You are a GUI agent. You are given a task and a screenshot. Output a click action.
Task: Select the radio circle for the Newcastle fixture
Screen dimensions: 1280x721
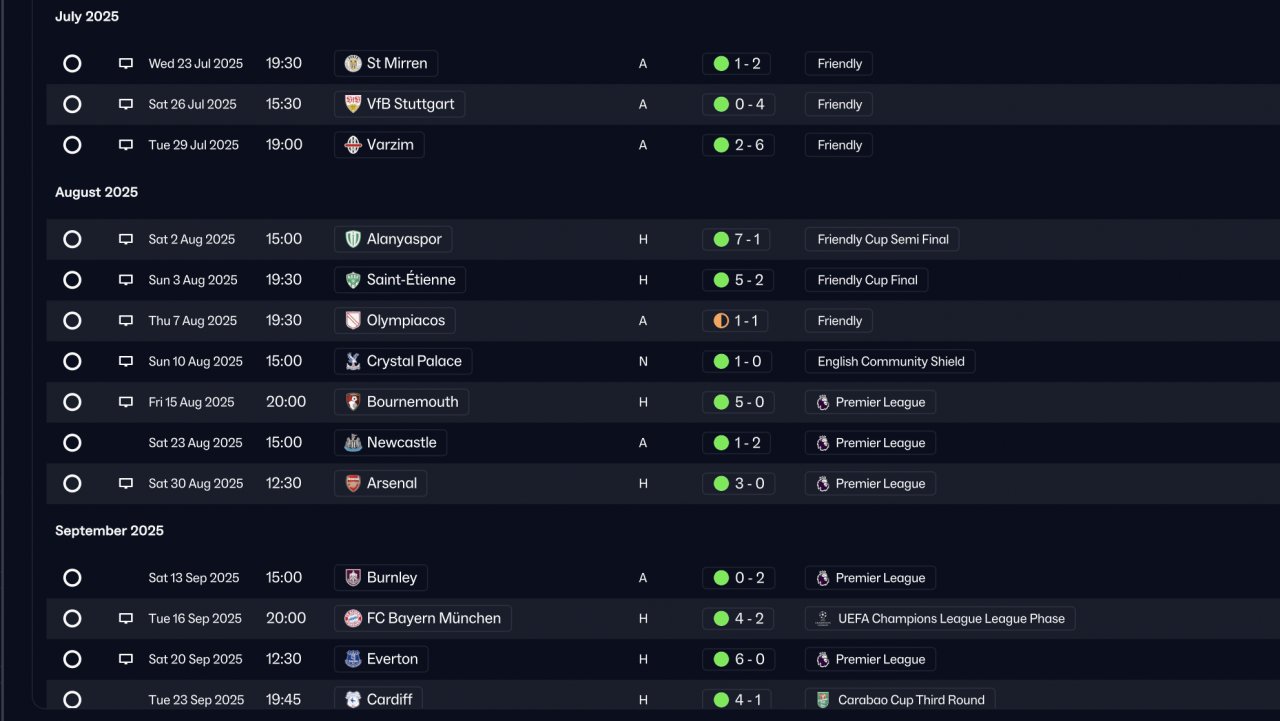click(x=72, y=443)
